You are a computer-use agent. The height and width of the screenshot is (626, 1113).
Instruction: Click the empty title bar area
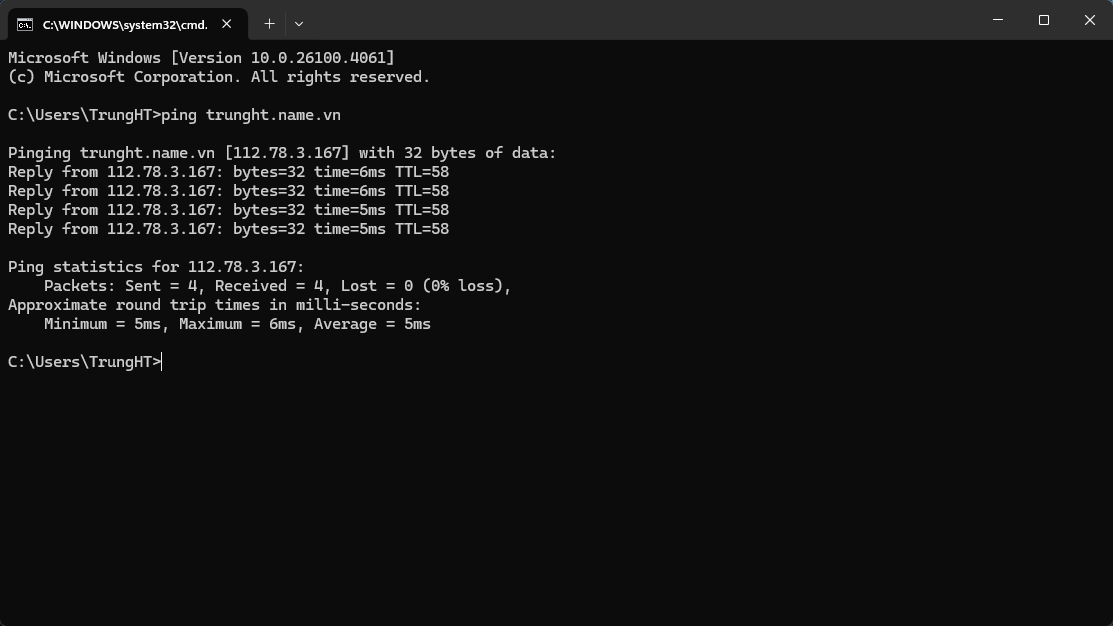[640, 20]
